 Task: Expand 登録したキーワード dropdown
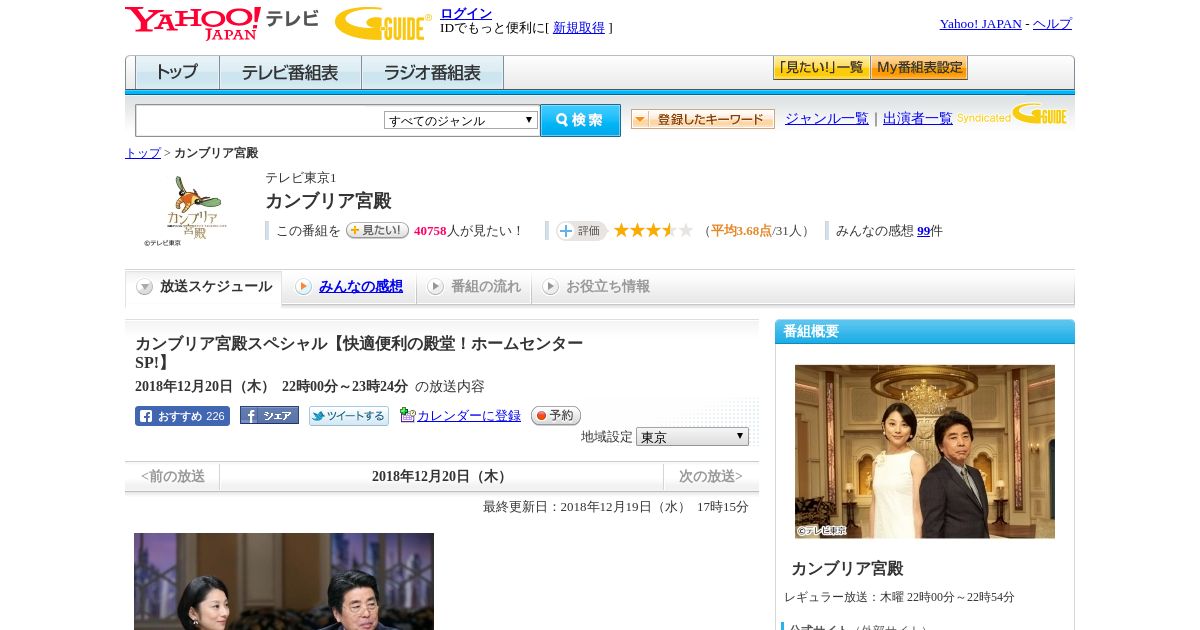(703, 119)
